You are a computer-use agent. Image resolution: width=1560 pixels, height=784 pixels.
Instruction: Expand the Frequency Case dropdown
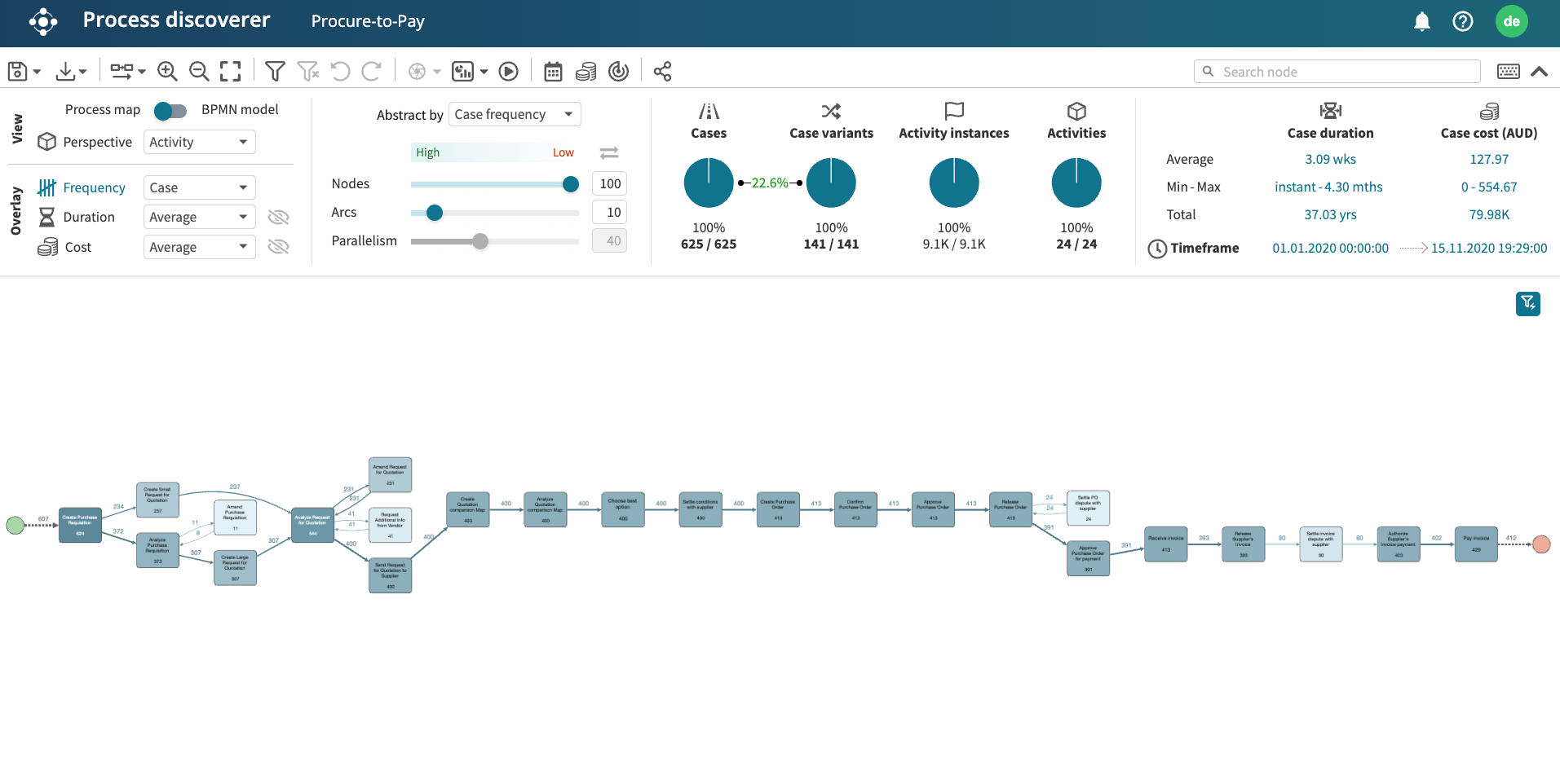[x=199, y=187]
